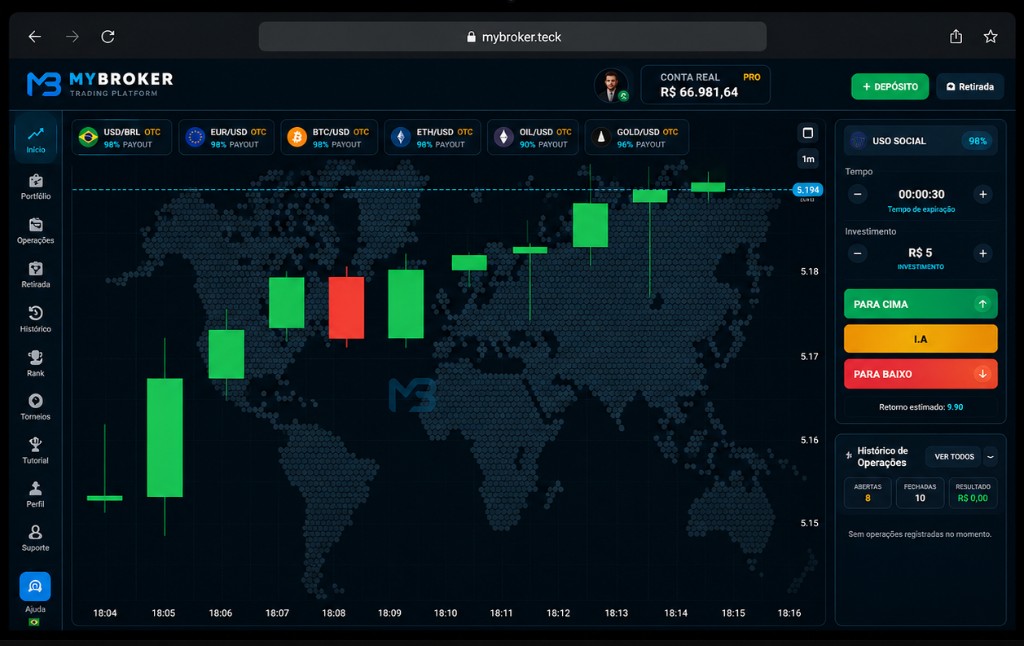
Task: Collapse the Histórico de Operações panel
Action: click(x=990, y=457)
